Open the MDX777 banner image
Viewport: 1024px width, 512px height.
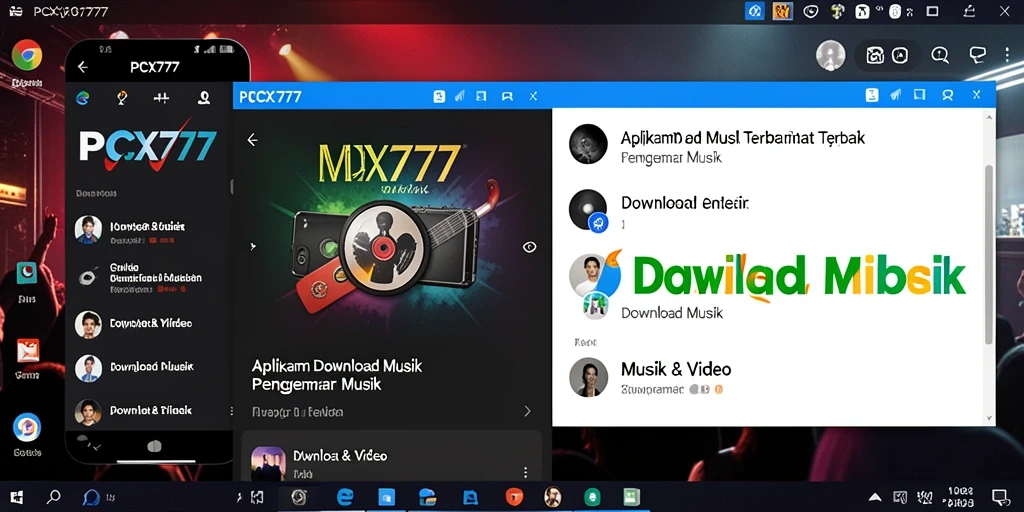pos(392,229)
